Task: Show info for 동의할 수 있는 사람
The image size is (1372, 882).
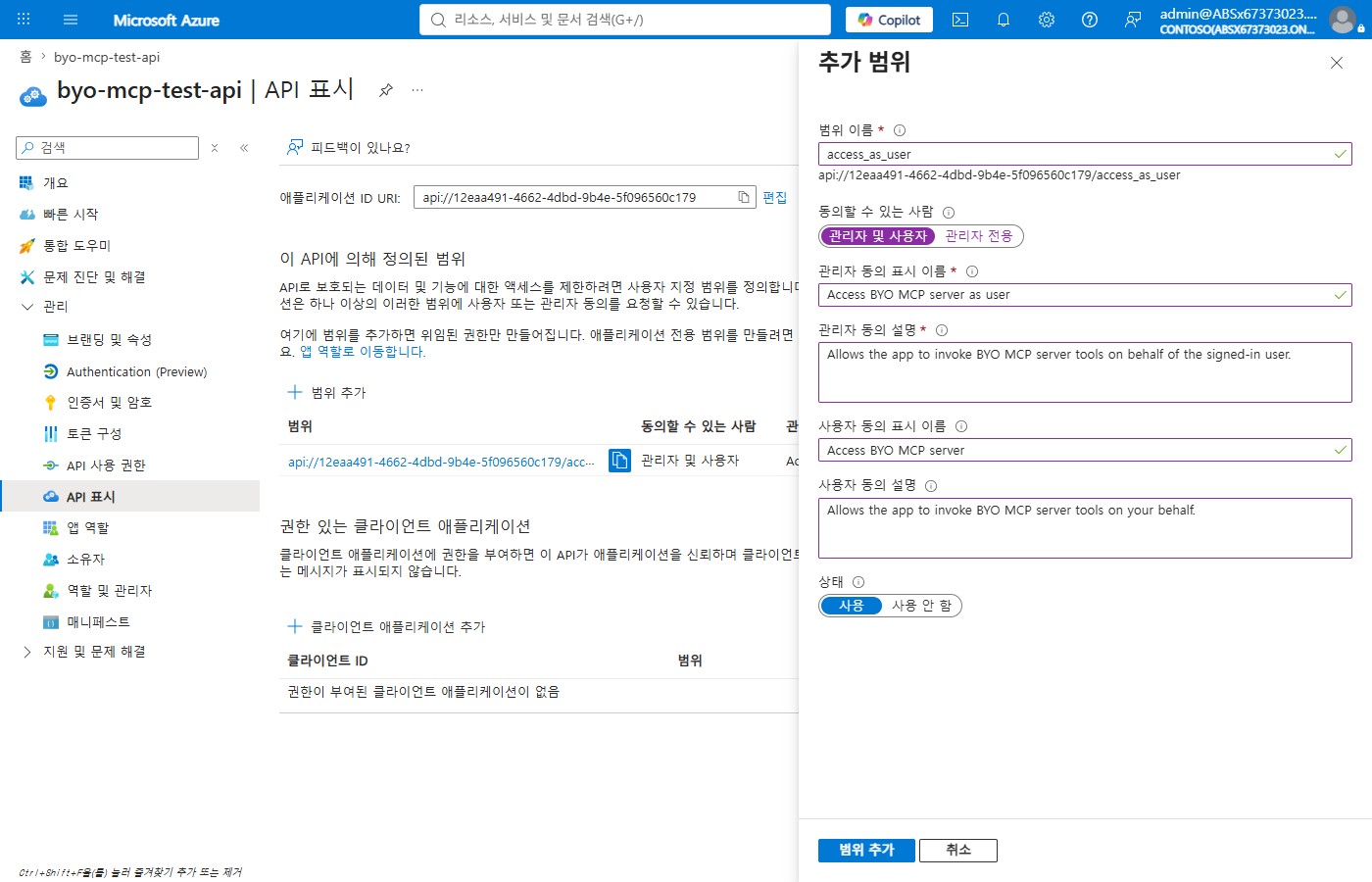Action: 949,213
